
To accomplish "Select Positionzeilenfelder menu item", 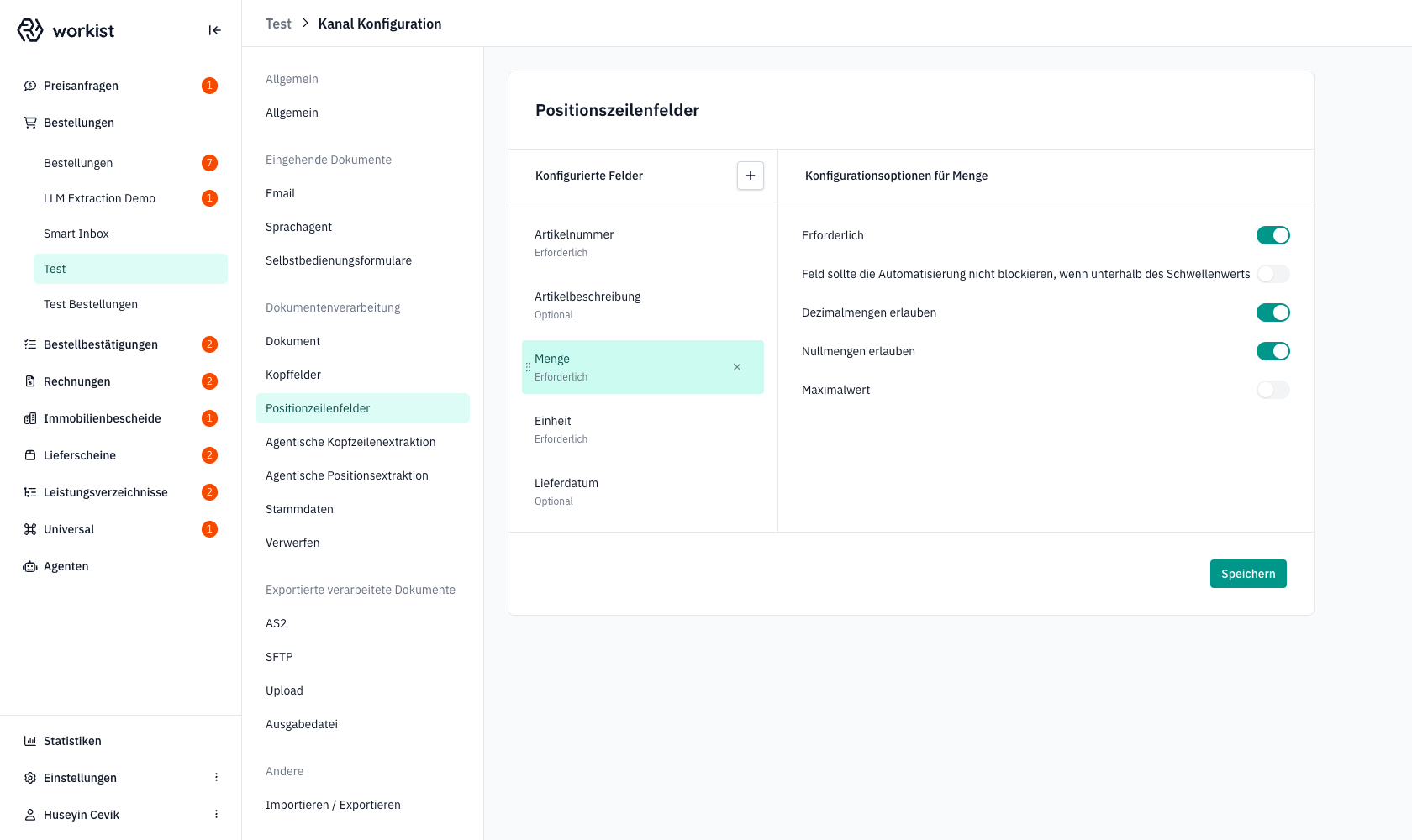I will pyautogui.click(x=362, y=408).
